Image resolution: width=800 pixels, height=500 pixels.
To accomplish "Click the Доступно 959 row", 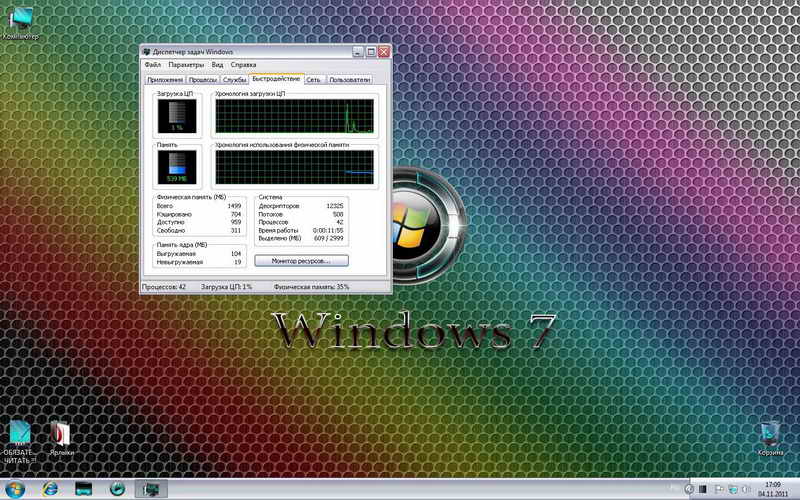I will click(x=199, y=222).
